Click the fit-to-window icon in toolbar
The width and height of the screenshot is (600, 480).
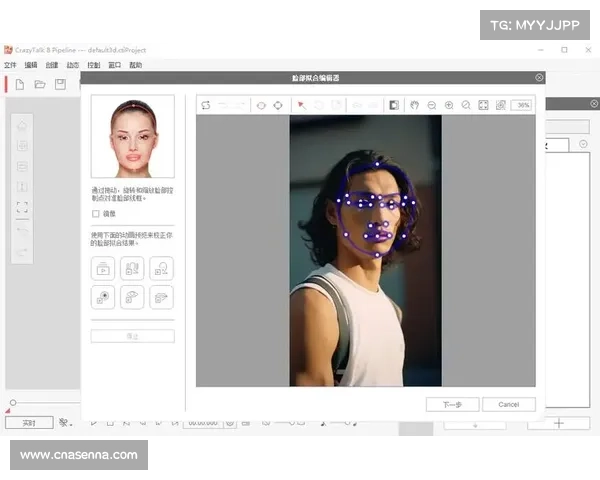click(x=483, y=105)
